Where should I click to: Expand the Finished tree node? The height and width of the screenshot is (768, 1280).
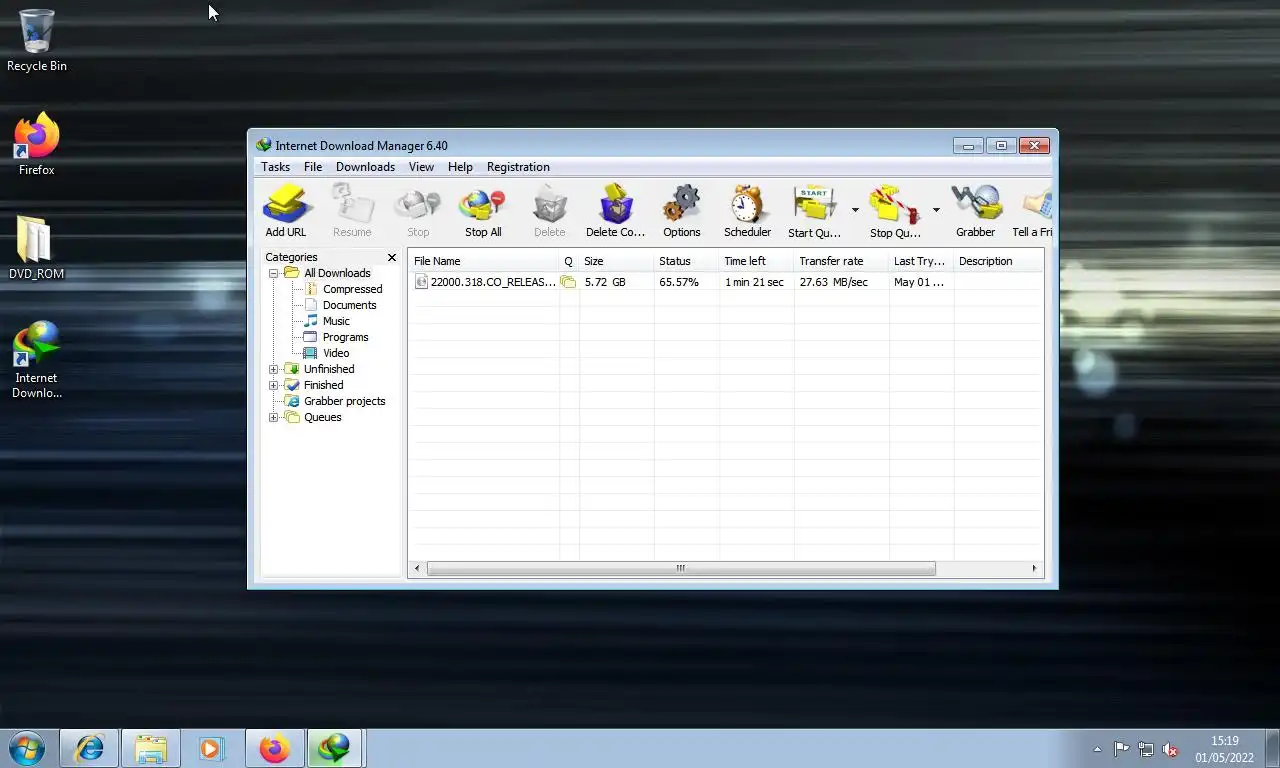273,385
